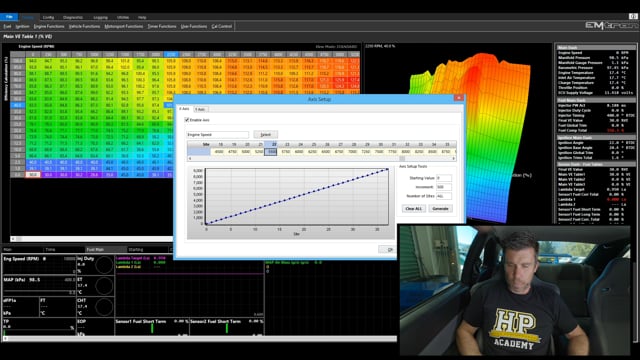Click the Main VE Table 1 title
The width and height of the screenshot is (640, 360).
27,36
